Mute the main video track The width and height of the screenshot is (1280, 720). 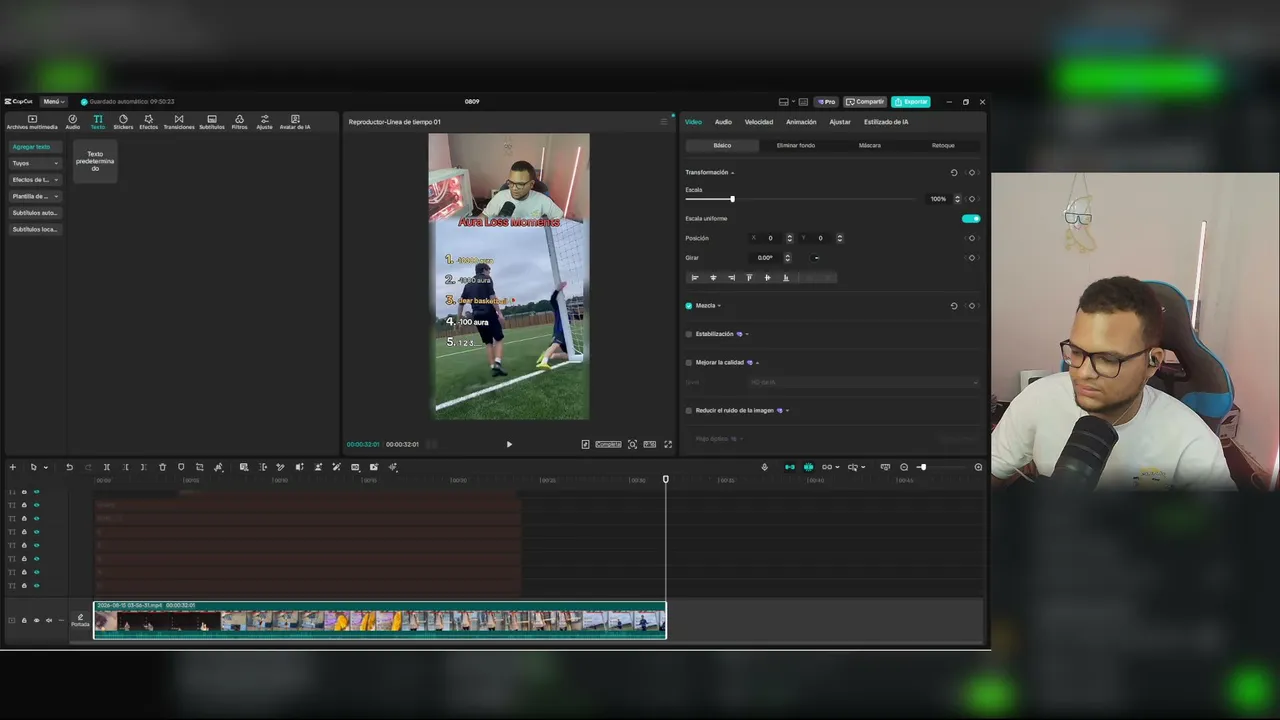point(49,620)
